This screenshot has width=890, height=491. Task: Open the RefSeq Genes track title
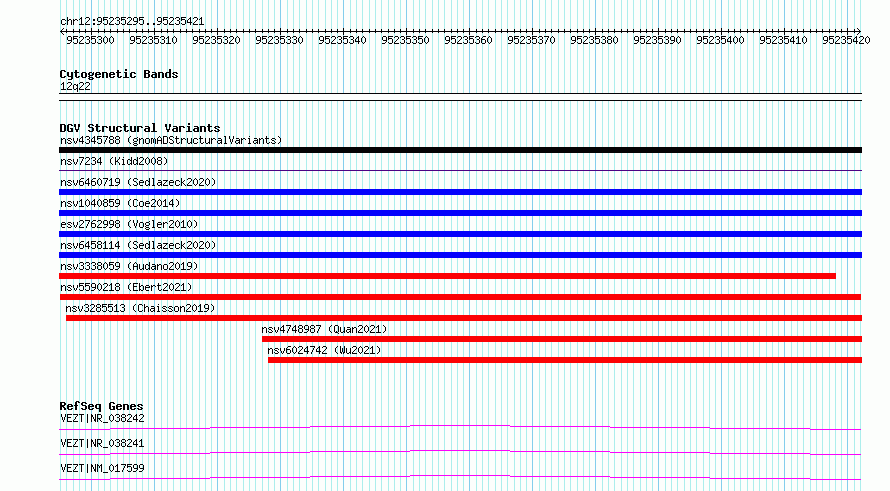point(101,406)
